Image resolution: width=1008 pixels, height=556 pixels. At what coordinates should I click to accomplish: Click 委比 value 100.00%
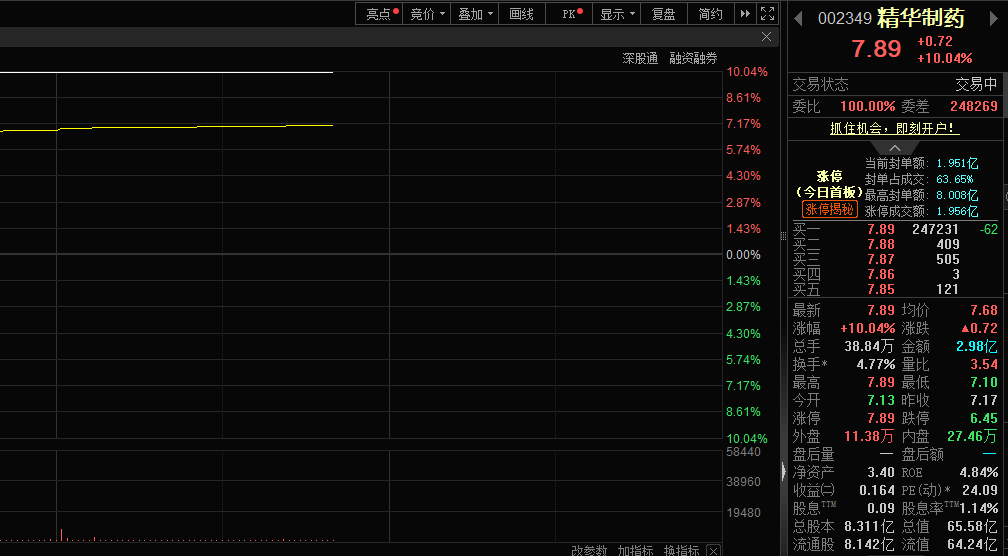pos(868,106)
